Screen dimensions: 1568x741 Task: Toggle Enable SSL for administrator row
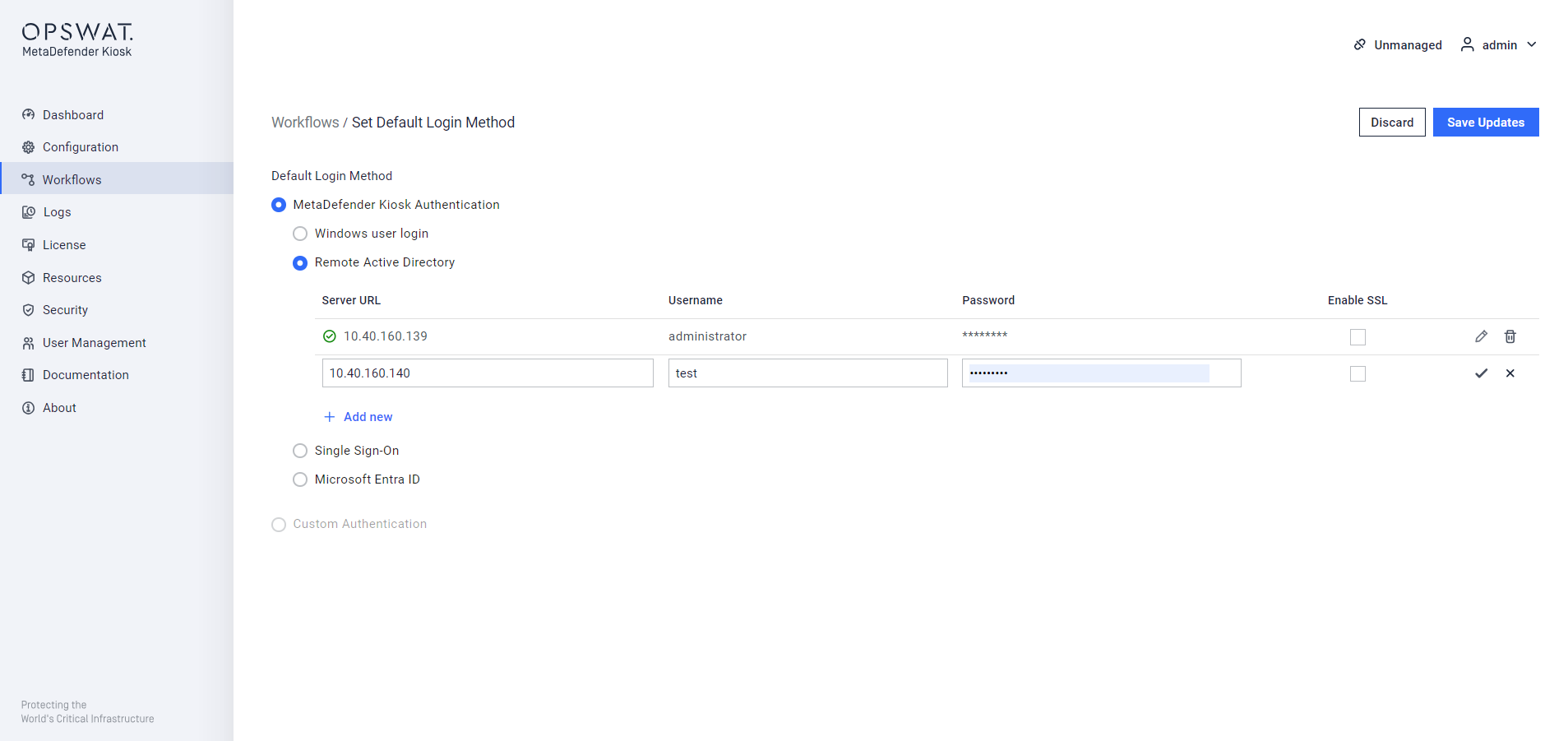pyautogui.click(x=1358, y=337)
